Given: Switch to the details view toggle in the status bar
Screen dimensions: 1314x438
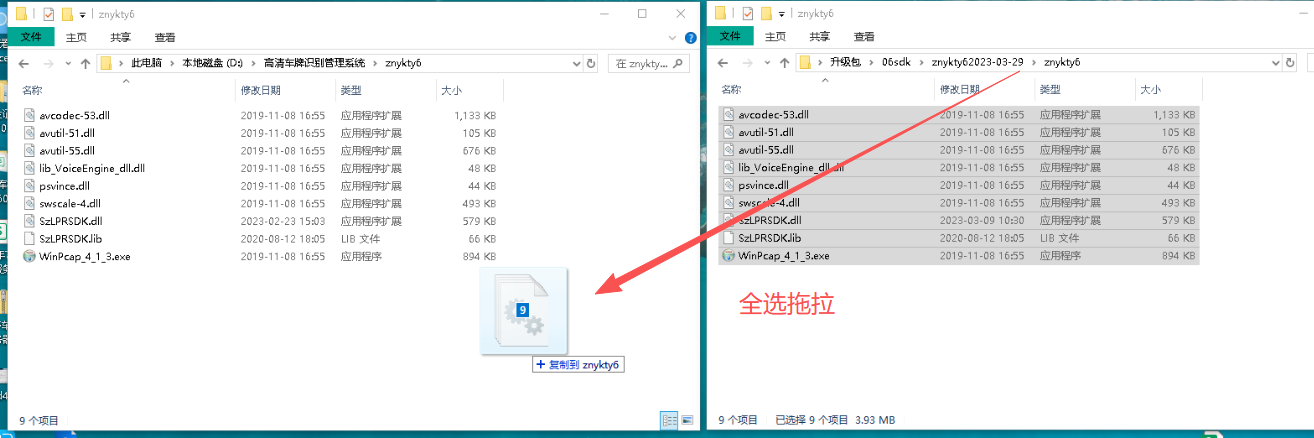Looking at the screenshot, I should [668, 421].
